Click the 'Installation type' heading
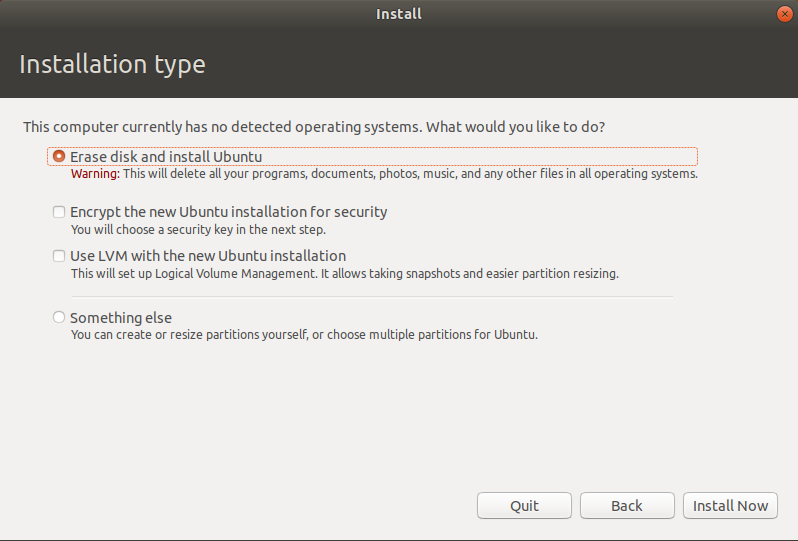 pos(112,65)
